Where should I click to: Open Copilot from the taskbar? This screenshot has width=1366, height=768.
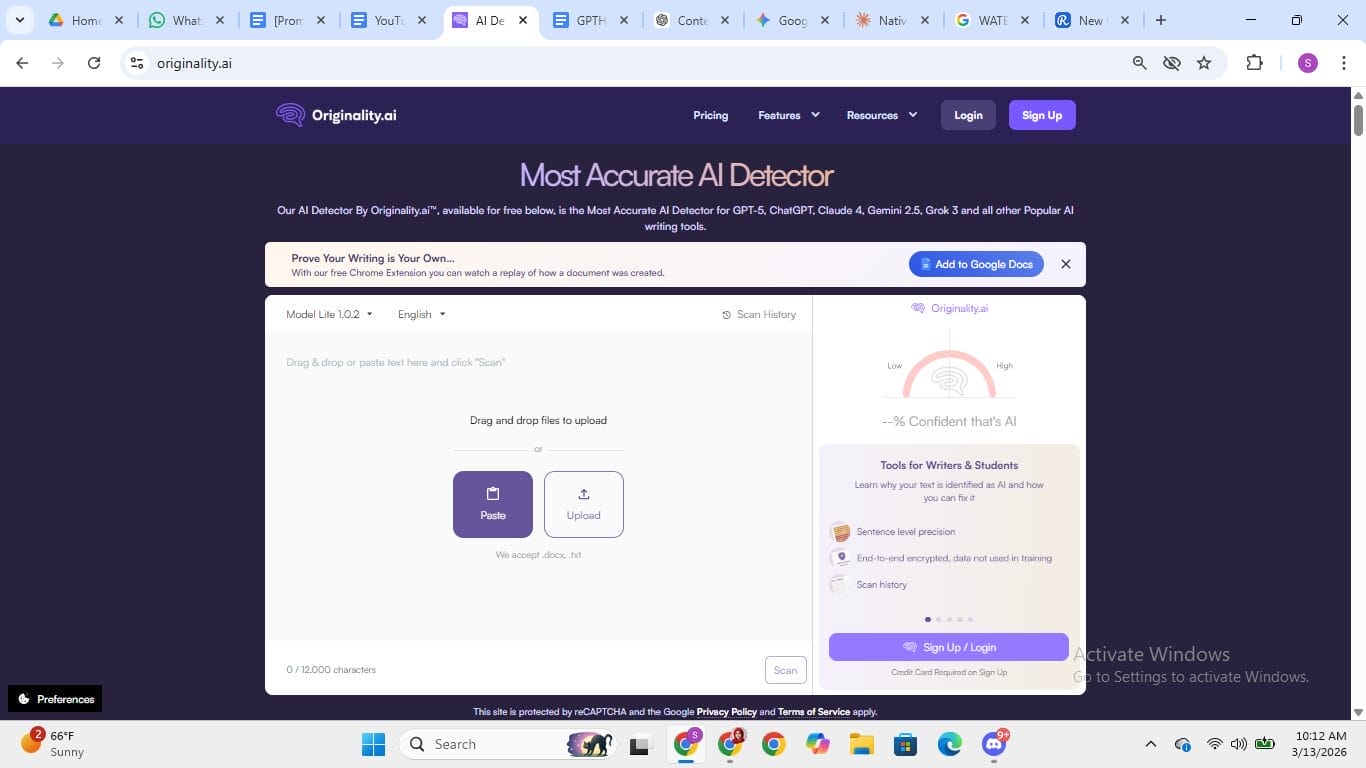[818, 744]
